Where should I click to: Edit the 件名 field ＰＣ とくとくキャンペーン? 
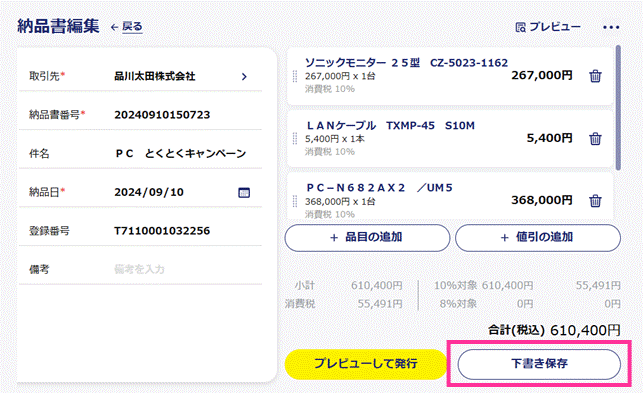pyautogui.click(x=180, y=153)
